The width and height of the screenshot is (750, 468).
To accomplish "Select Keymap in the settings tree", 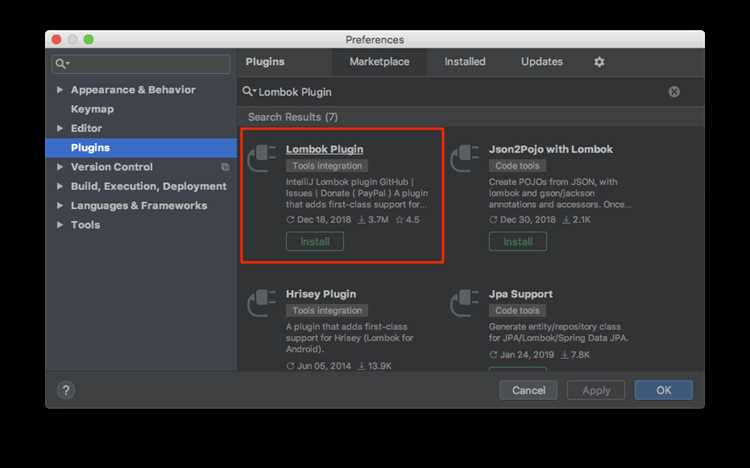I will (x=92, y=109).
